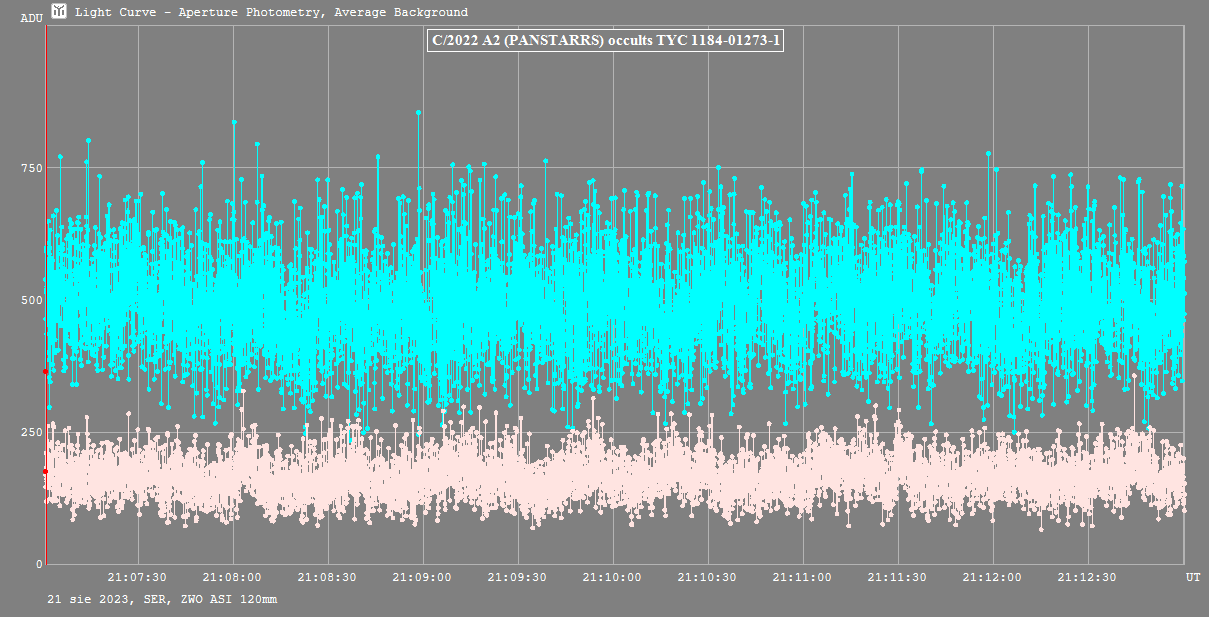Click the 250 value on the ADU axis
This screenshot has height=617, width=1209.
pos(32,432)
